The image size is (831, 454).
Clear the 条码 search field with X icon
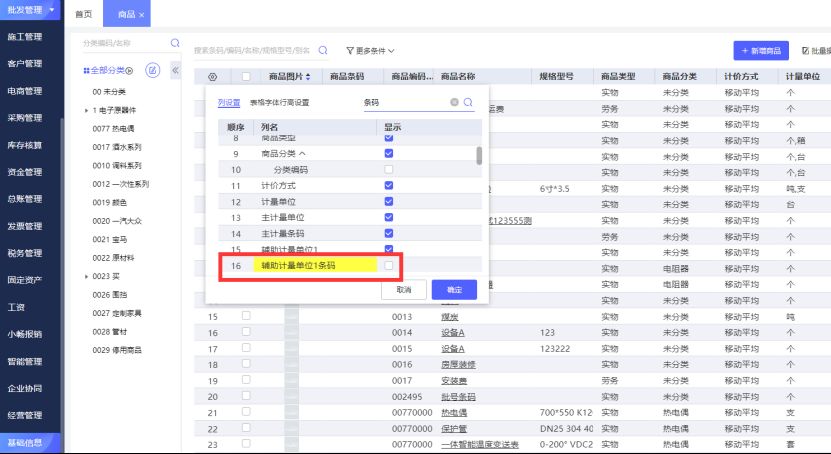454,102
